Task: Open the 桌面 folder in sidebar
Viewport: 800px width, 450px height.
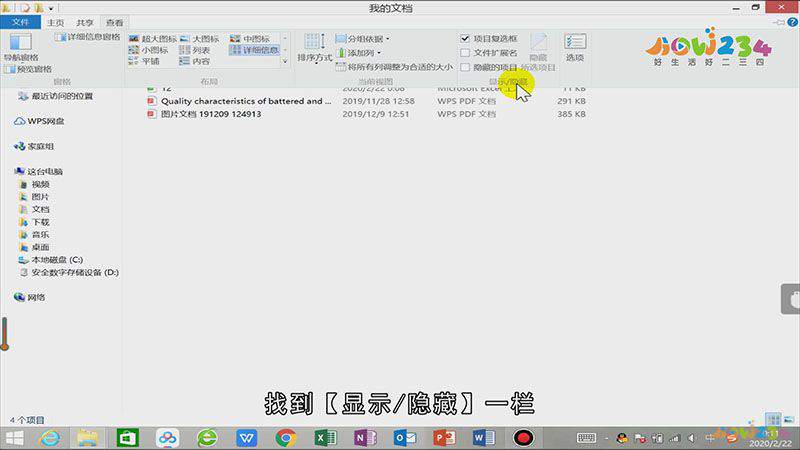Action: click(35, 247)
